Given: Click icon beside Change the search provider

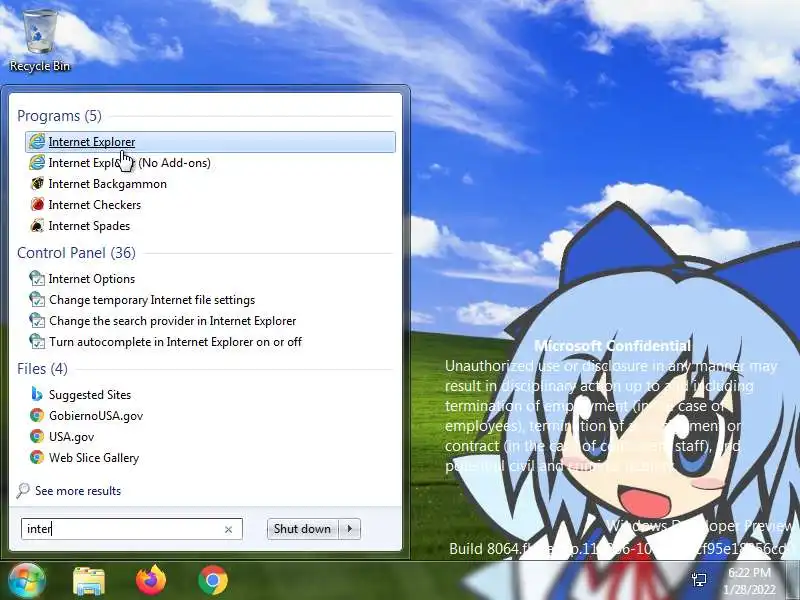Looking at the screenshot, I should click(x=37, y=320).
